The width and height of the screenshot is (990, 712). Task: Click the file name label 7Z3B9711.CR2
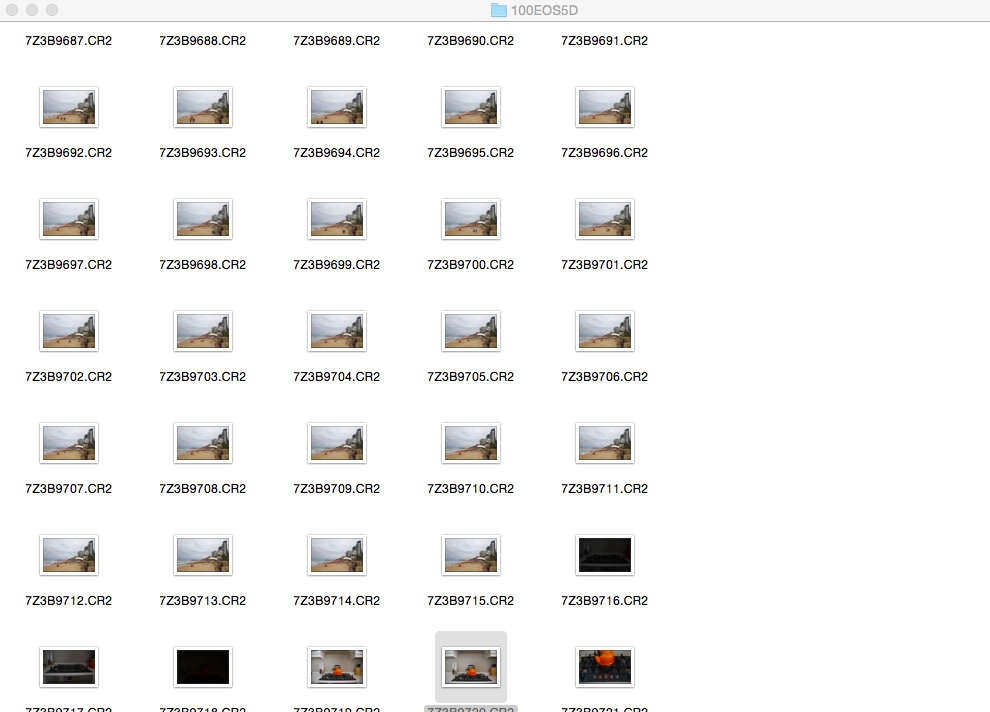[604, 489]
